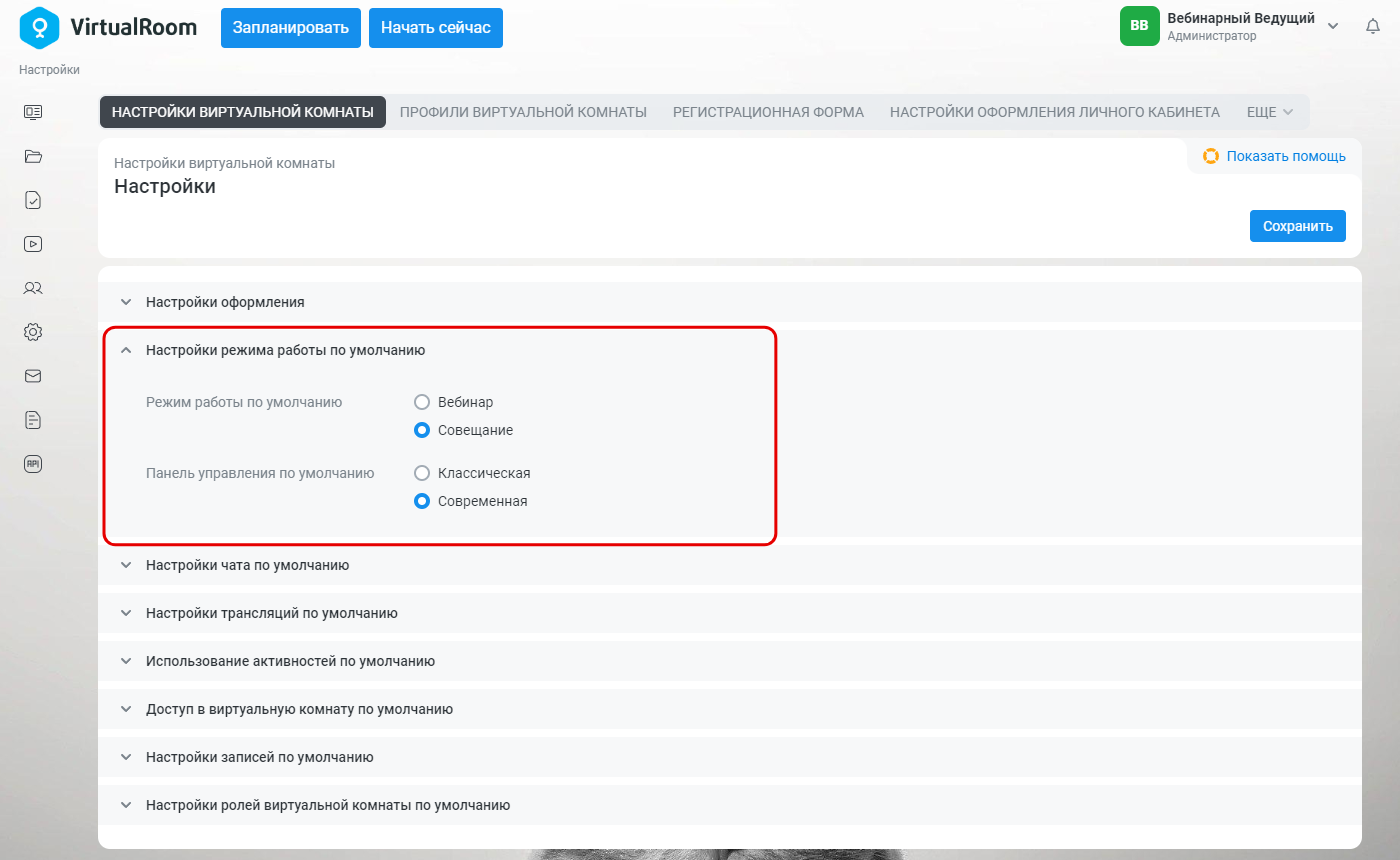Open the ЕЩЕ tab dropdown

[x=1270, y=112]
